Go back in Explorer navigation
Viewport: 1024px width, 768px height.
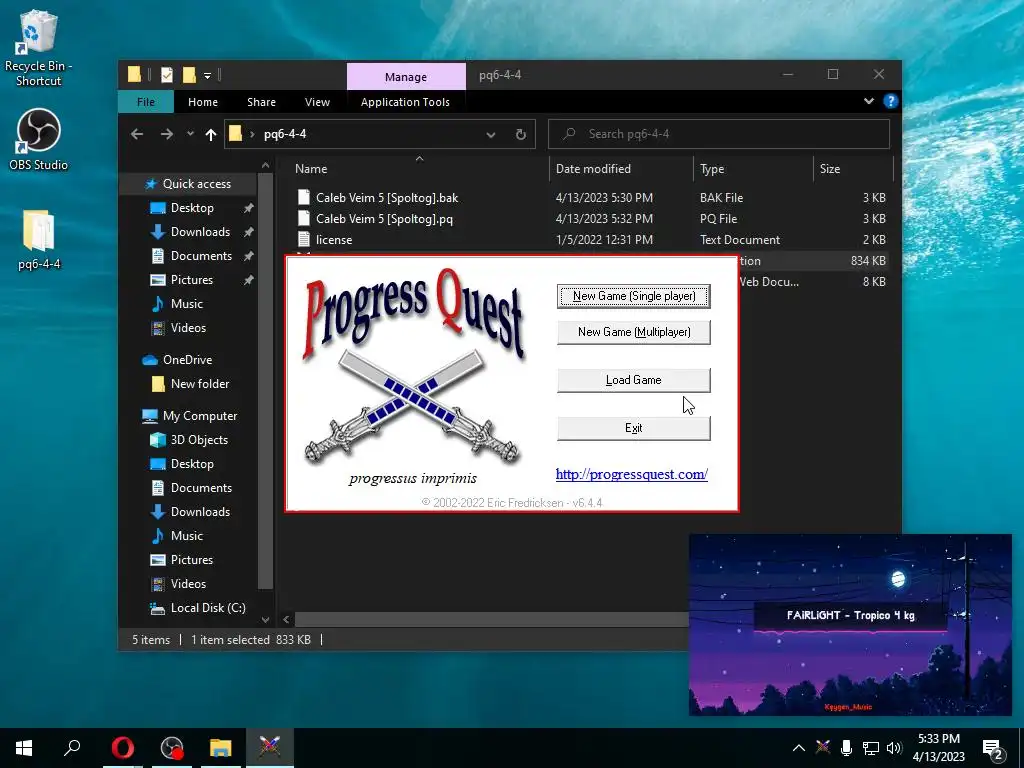pos(136,134)
